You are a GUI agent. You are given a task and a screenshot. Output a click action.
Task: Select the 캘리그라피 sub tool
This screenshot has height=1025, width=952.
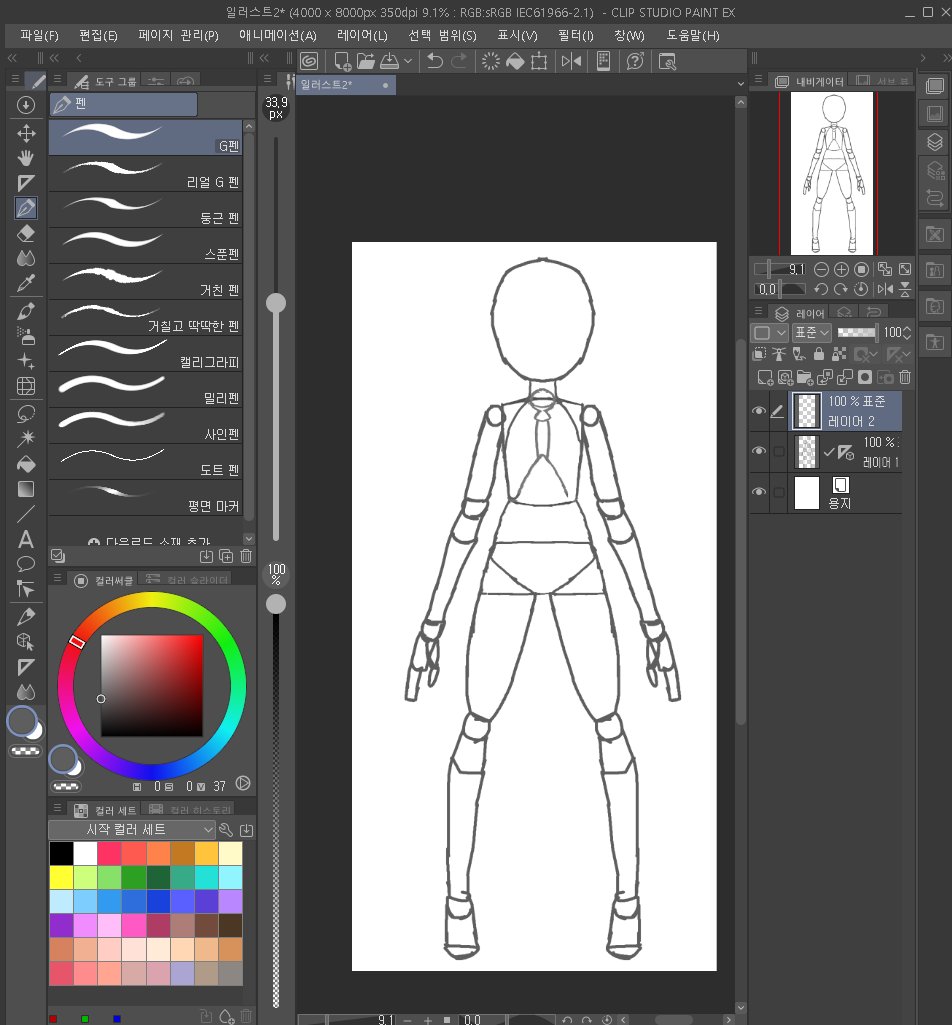tap(146, 354)
